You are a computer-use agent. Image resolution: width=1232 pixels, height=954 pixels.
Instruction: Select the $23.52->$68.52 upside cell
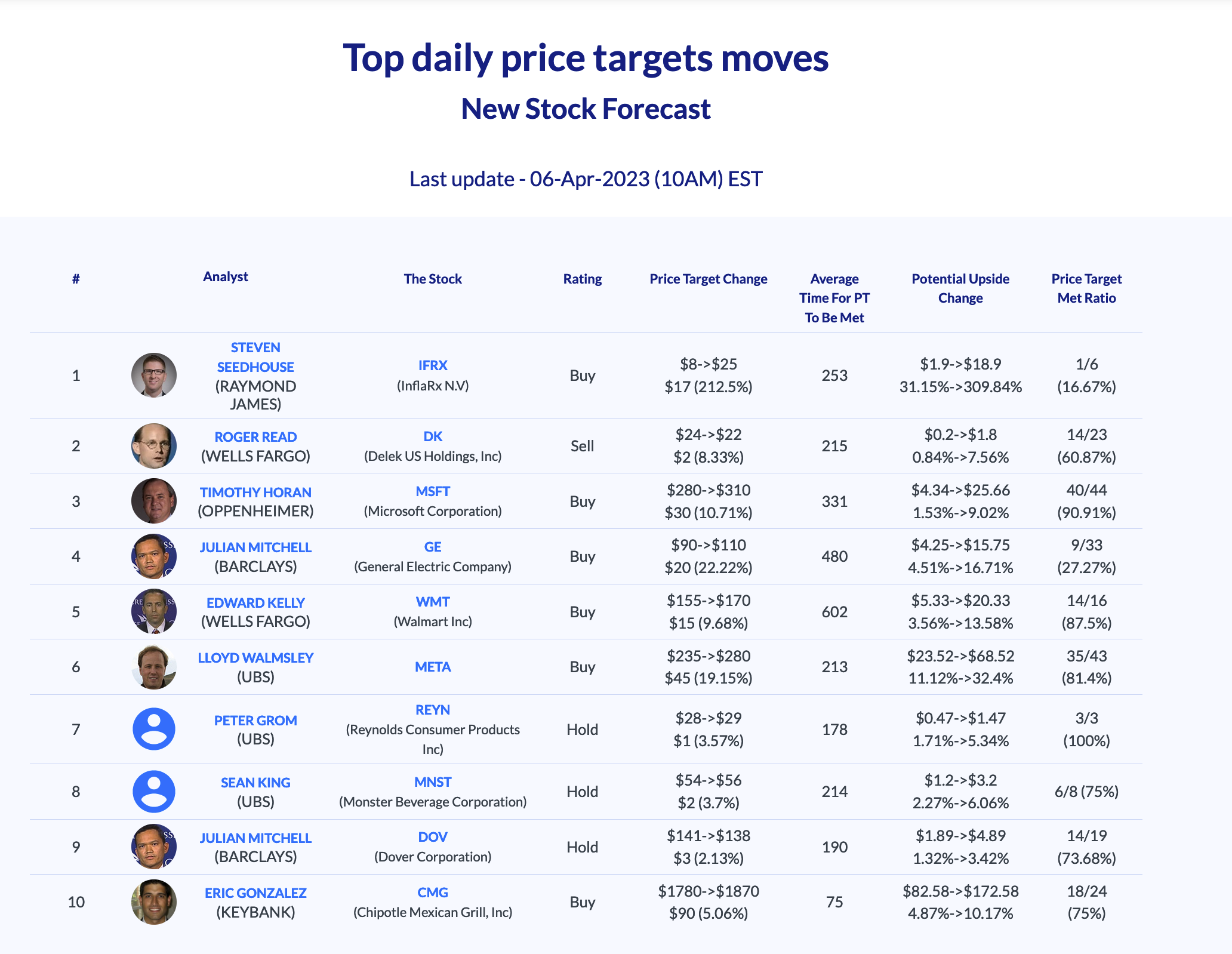click(x=960, y=667)
